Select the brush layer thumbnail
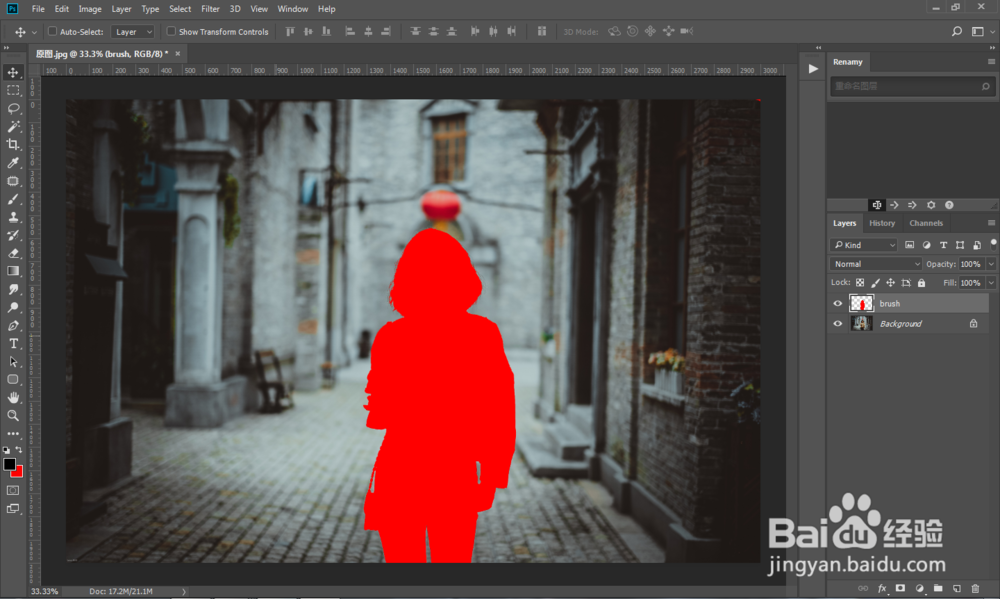The height and width of the screenshot is (599, 1000). pyautogui.click(x=861, y=304)
